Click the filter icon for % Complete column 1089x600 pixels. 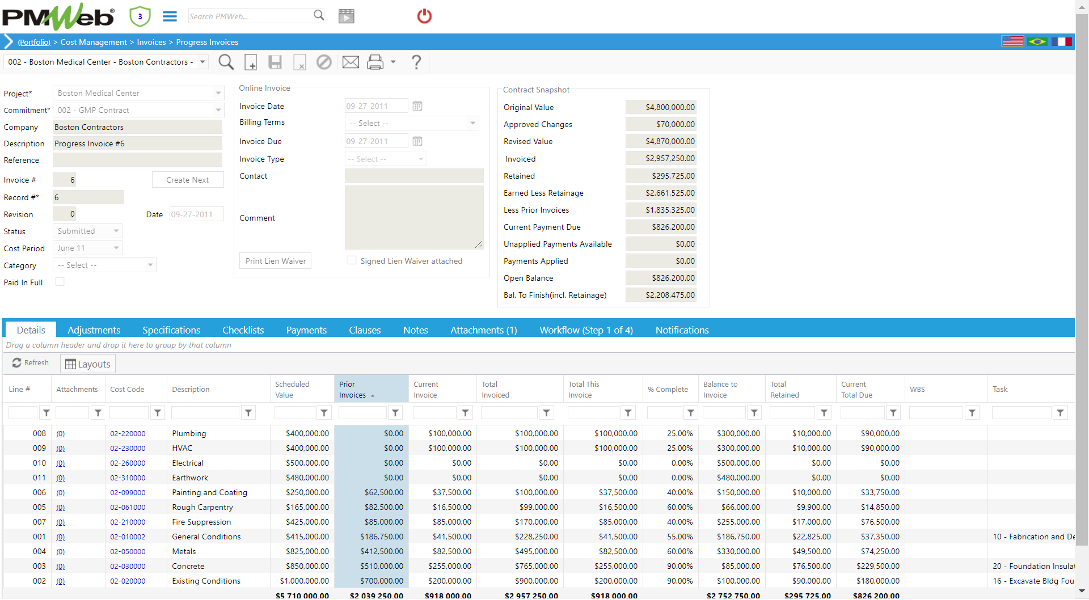pyautogui.click(x=690, y=412)
